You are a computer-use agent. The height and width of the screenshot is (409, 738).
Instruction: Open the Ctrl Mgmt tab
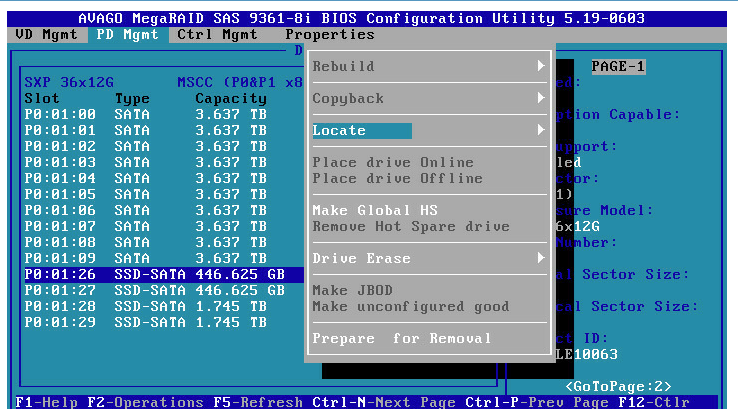tap(217, 35)
